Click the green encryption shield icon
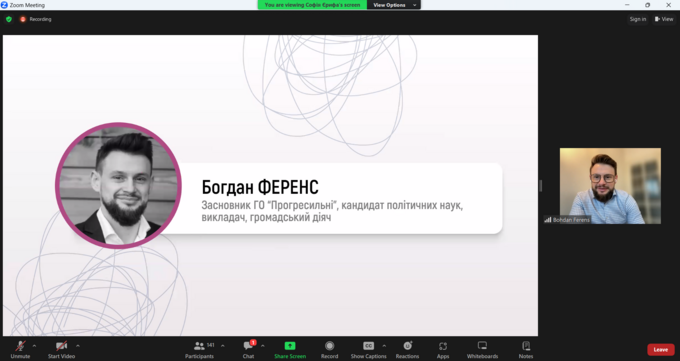 9,19
